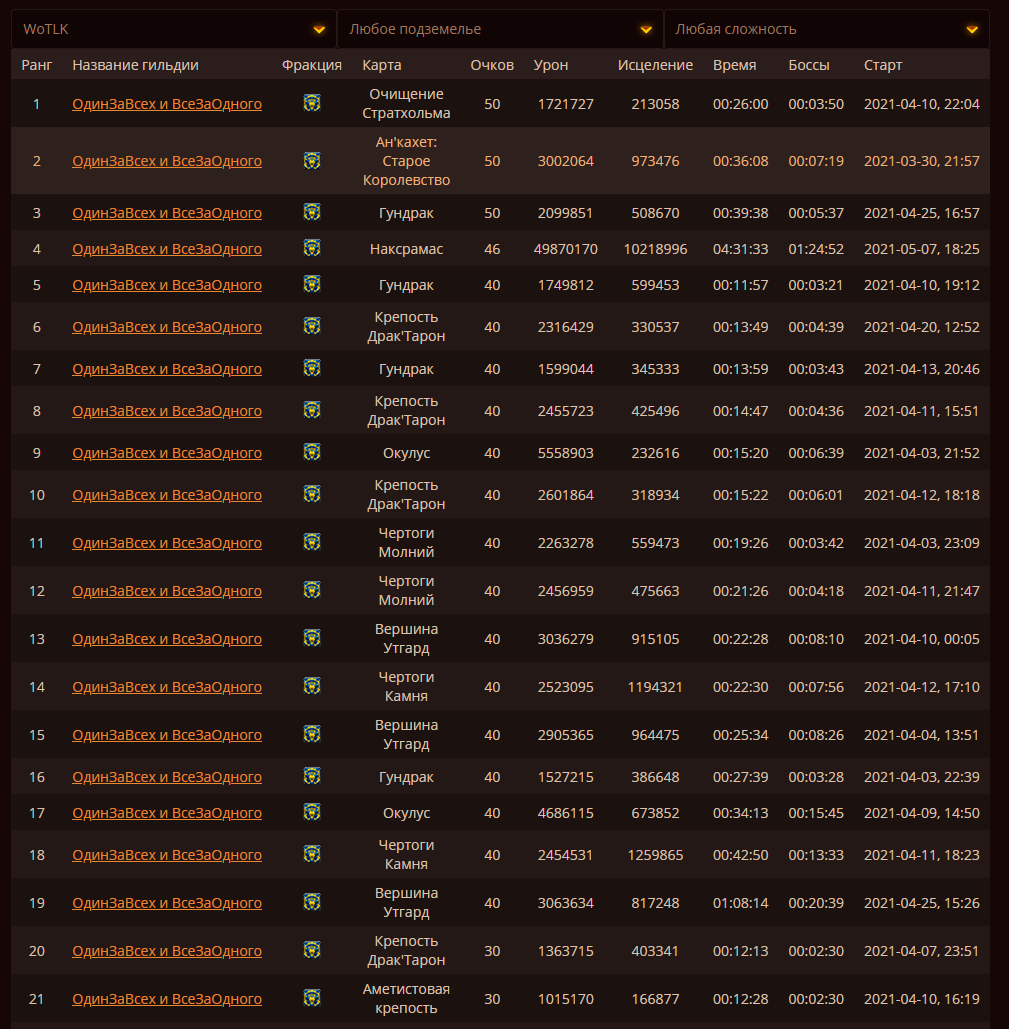Click faction icon in Аметистовая крепость row

(x=312, y=998)
